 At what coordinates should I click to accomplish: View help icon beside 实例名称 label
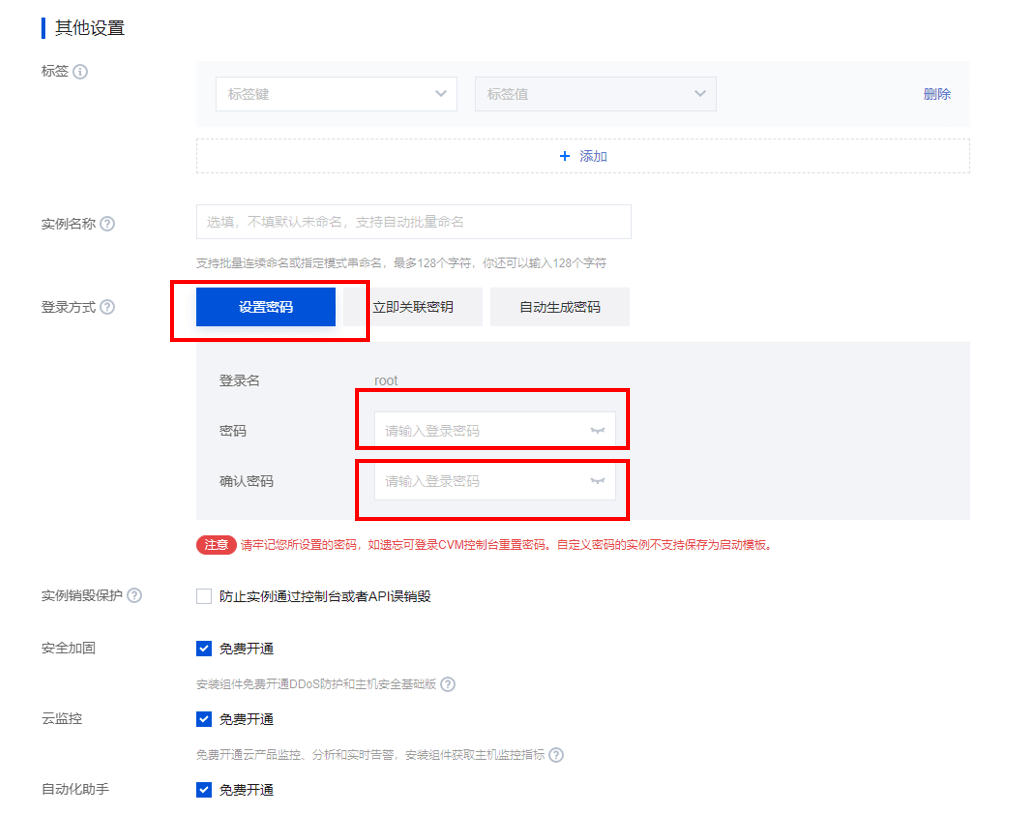[109, 222]
